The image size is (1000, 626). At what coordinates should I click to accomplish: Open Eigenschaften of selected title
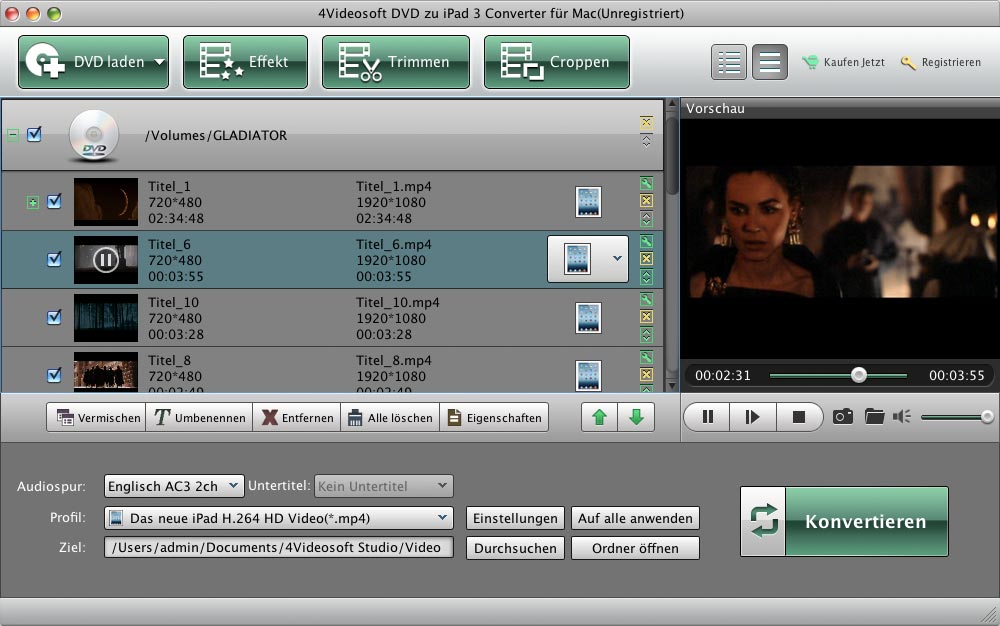click(x=494, y=418)
